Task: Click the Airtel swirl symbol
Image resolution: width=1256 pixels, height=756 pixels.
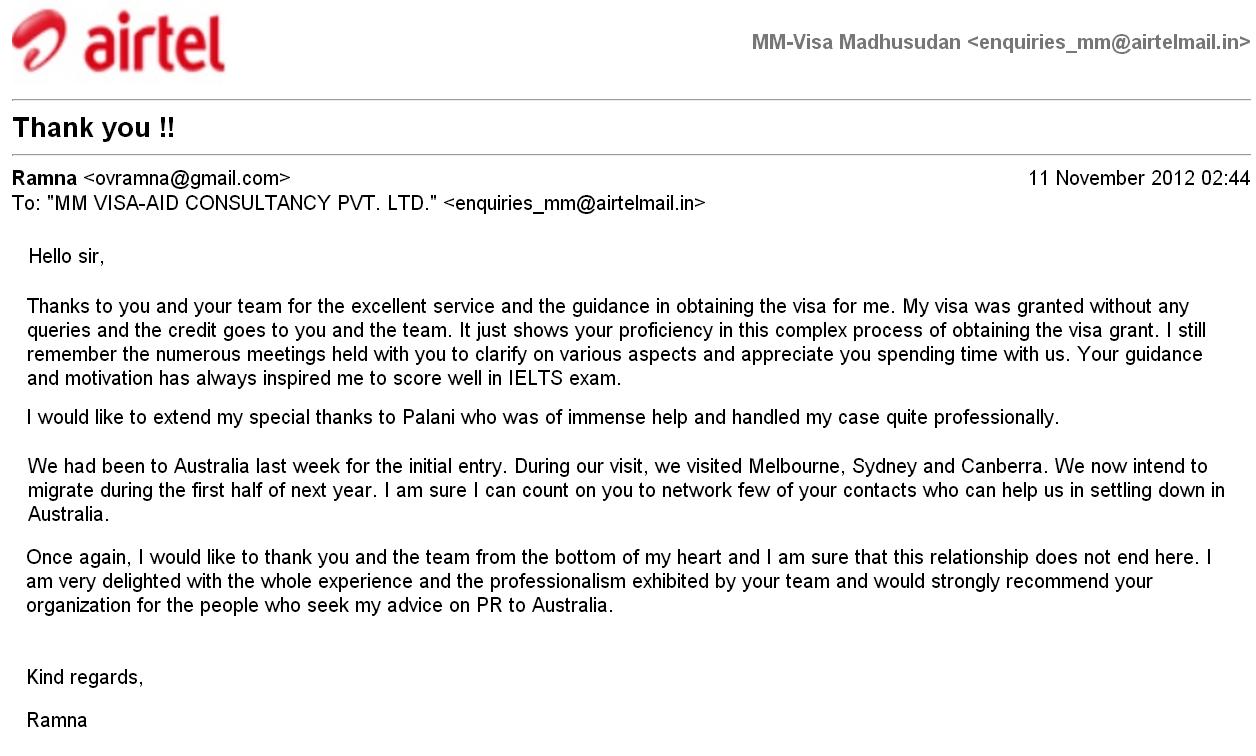Action: (x=41, y=41)
